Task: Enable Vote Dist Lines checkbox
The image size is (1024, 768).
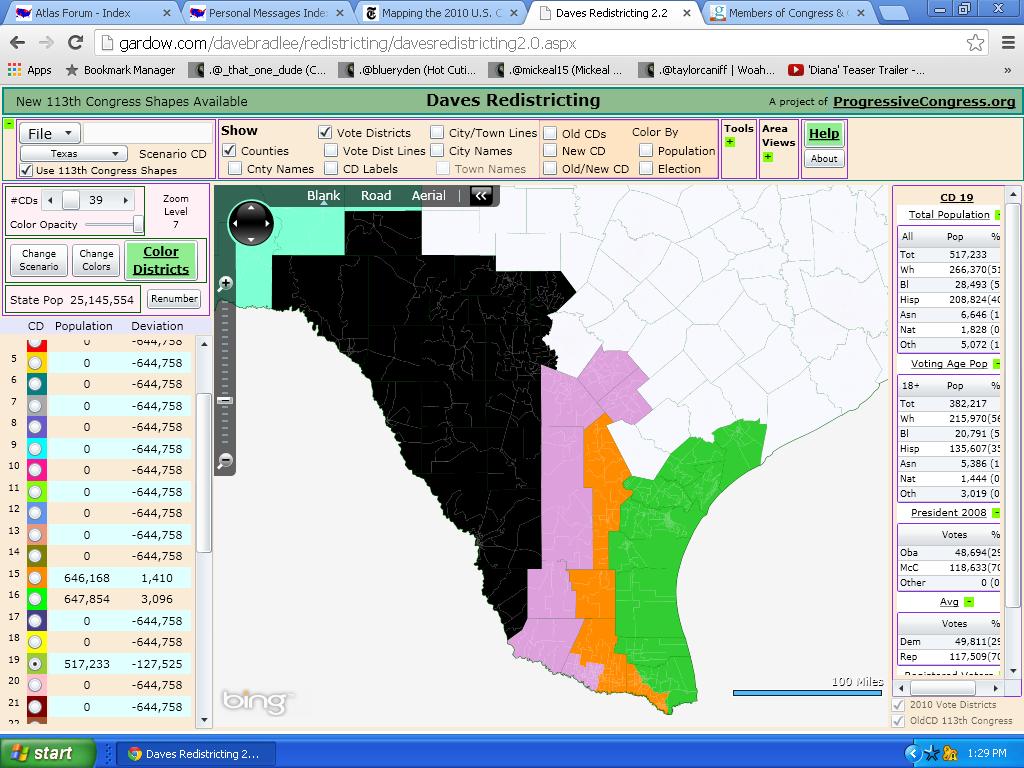Action: pos(331,150)
